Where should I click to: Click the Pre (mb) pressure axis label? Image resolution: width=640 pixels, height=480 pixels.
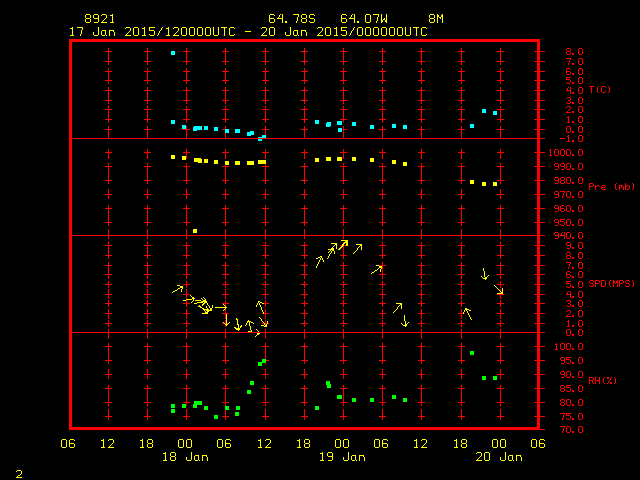coord(611,187)
